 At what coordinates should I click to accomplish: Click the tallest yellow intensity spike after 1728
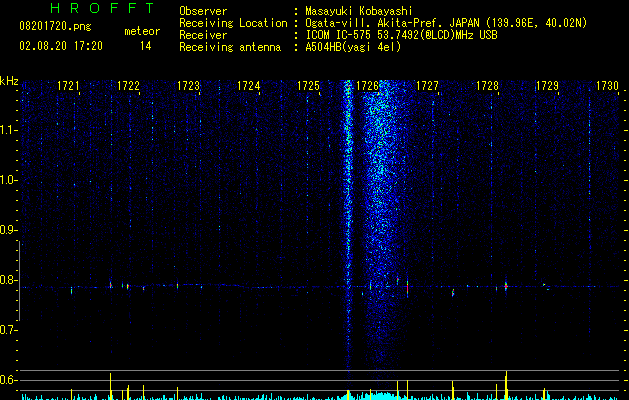point(506,384)
